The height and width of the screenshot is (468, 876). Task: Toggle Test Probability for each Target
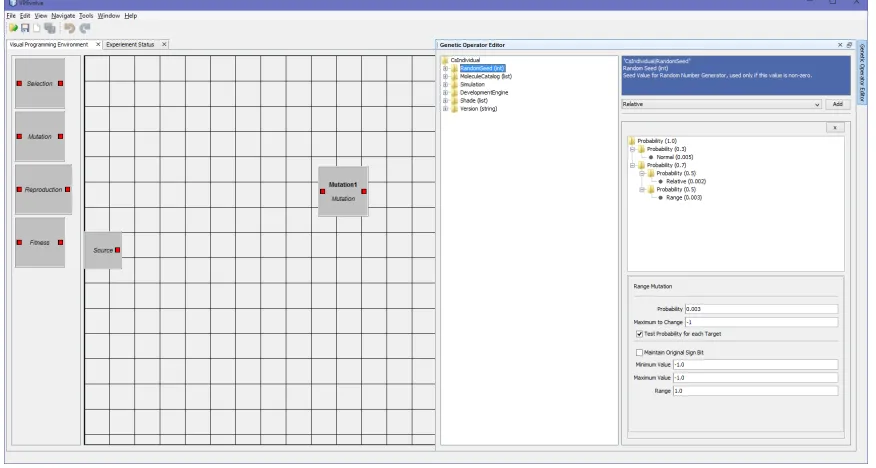(x=639, y=334)
